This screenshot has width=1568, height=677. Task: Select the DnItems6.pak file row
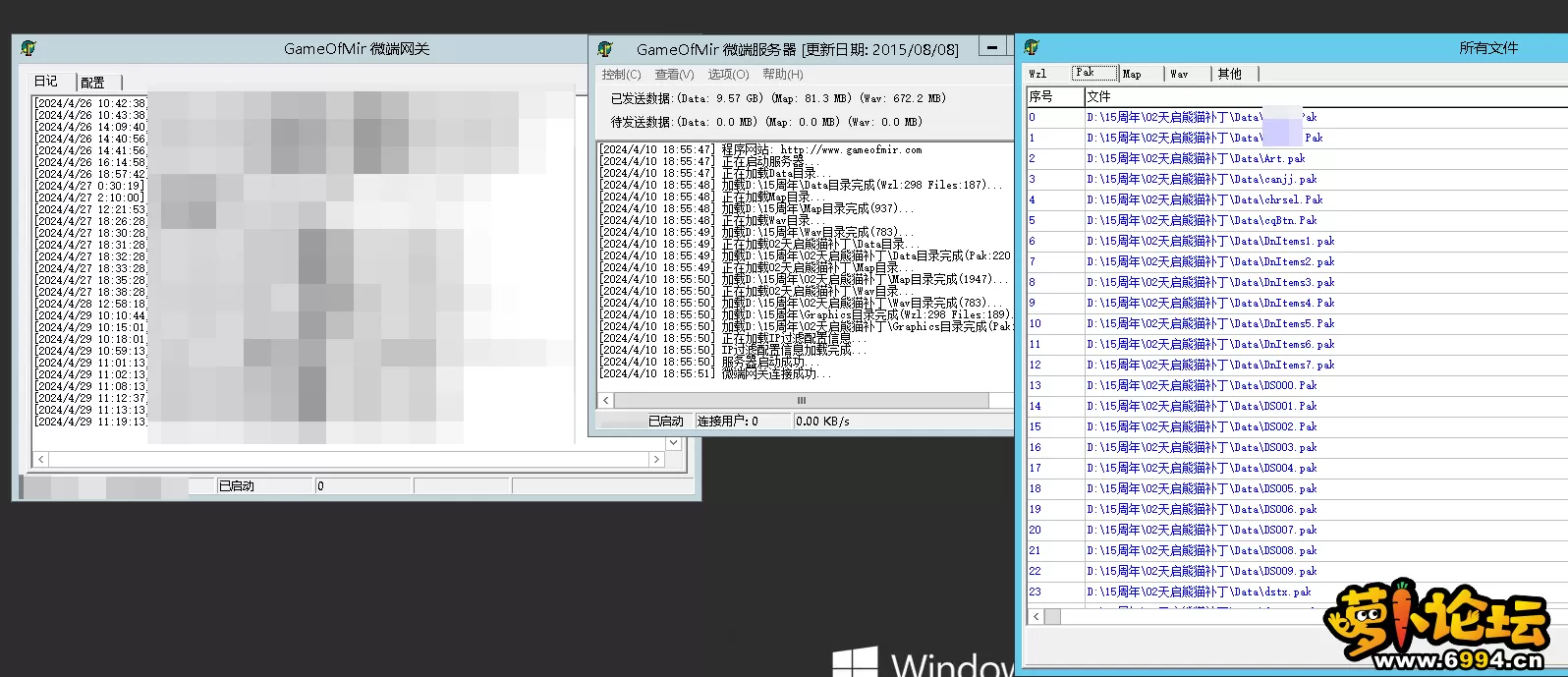point(1297,344)
